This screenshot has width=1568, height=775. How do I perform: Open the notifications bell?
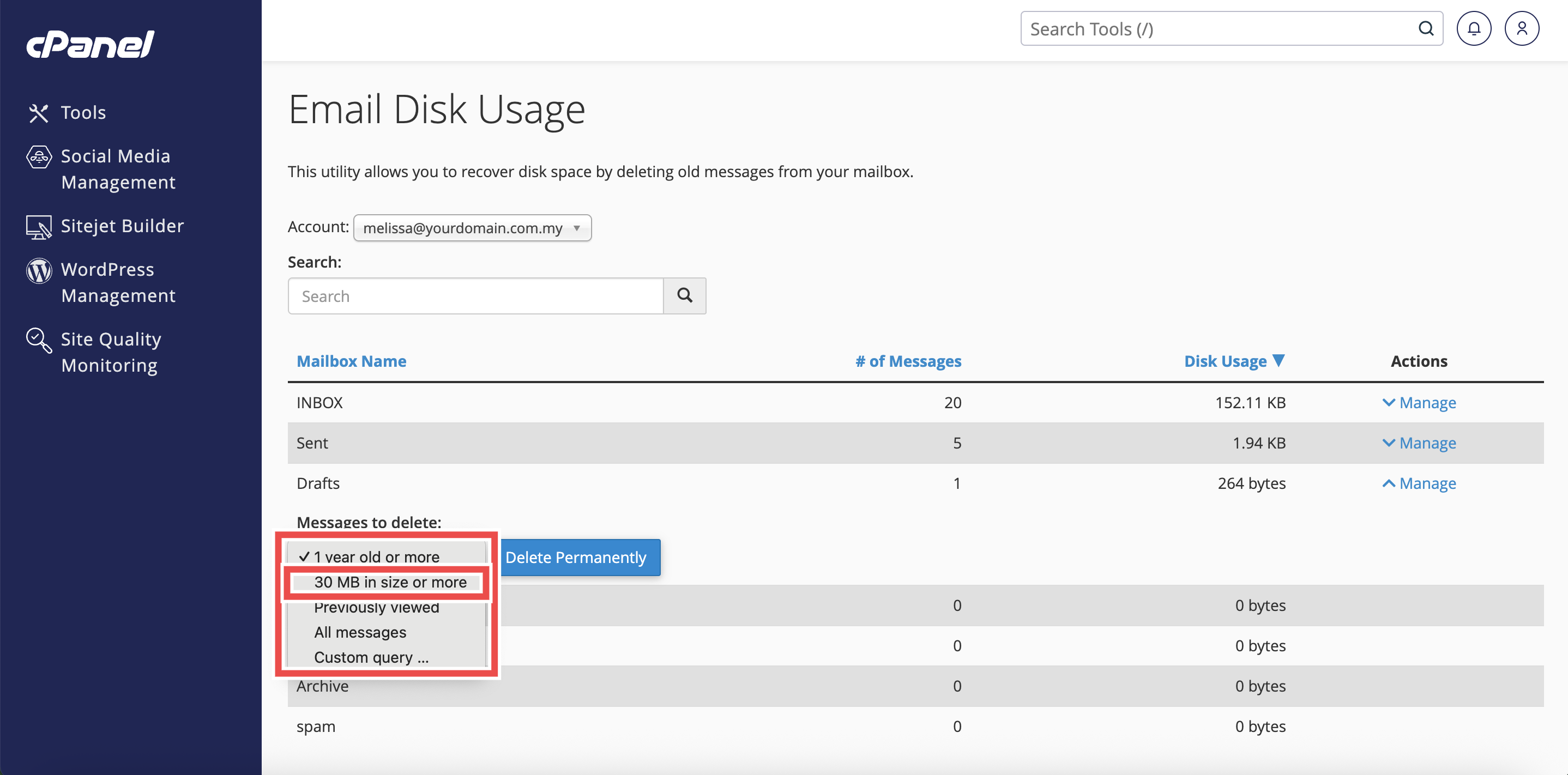(x=1473, y=28)
